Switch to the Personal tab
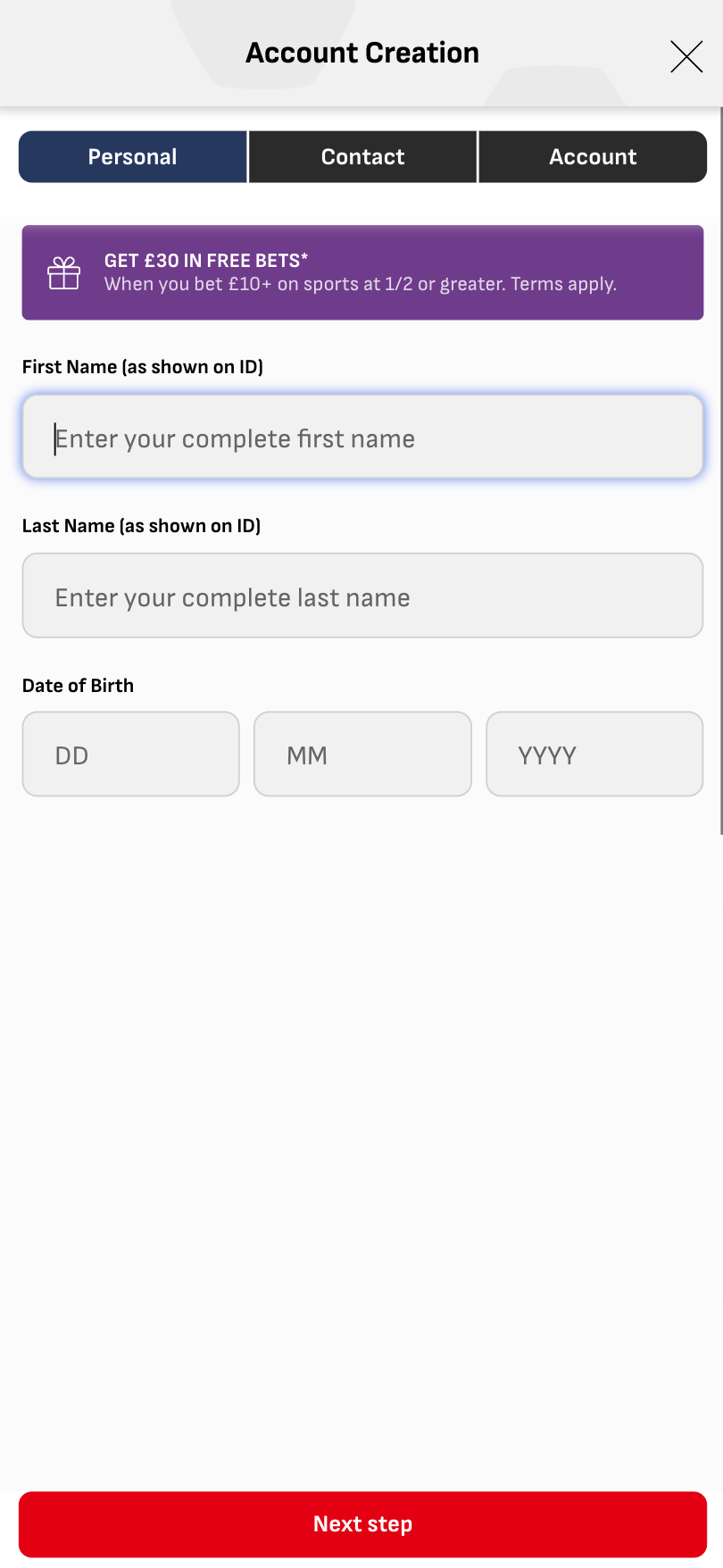Viewport: 723px width, 1568px height. click(133, 157)
